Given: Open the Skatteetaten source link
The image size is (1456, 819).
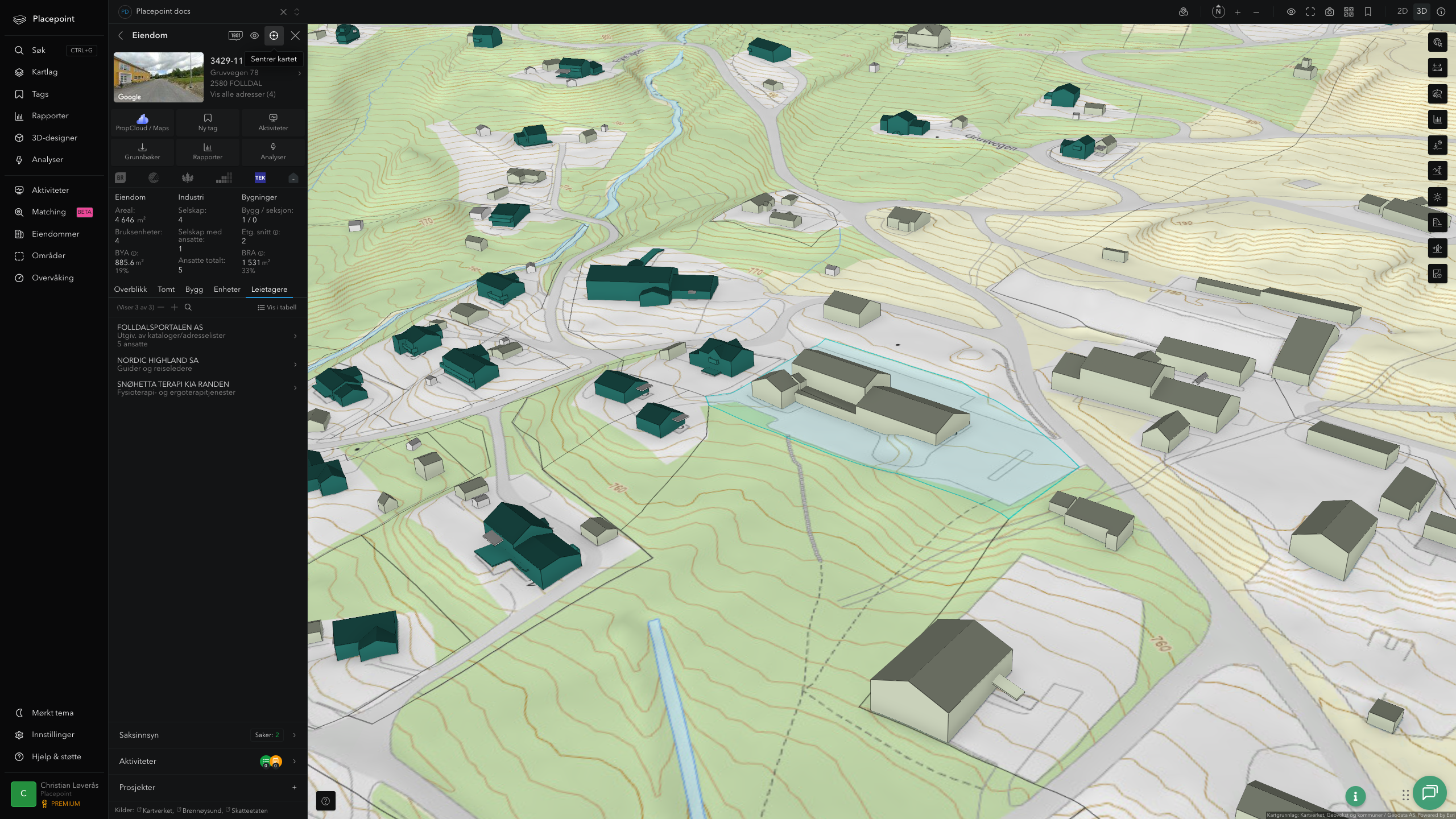Looking at the screenshot, I should pos(249,810).
